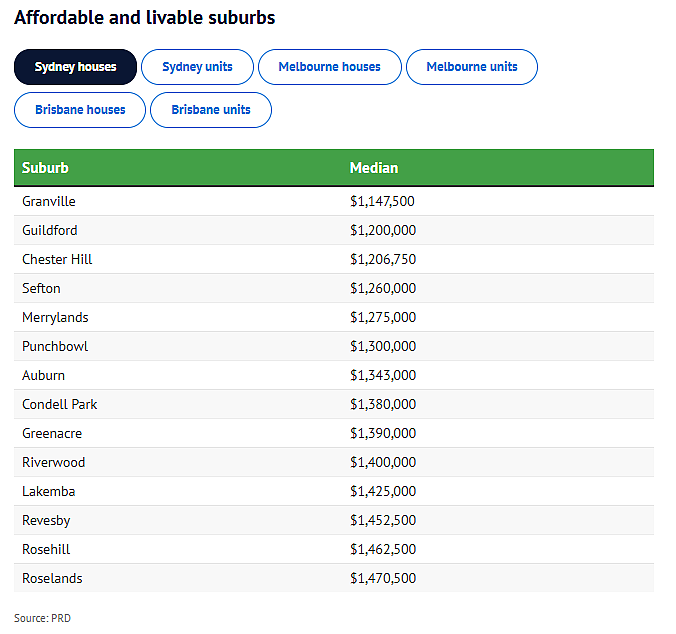
Task: Show Melbourne units table
Action: [472, 67]
